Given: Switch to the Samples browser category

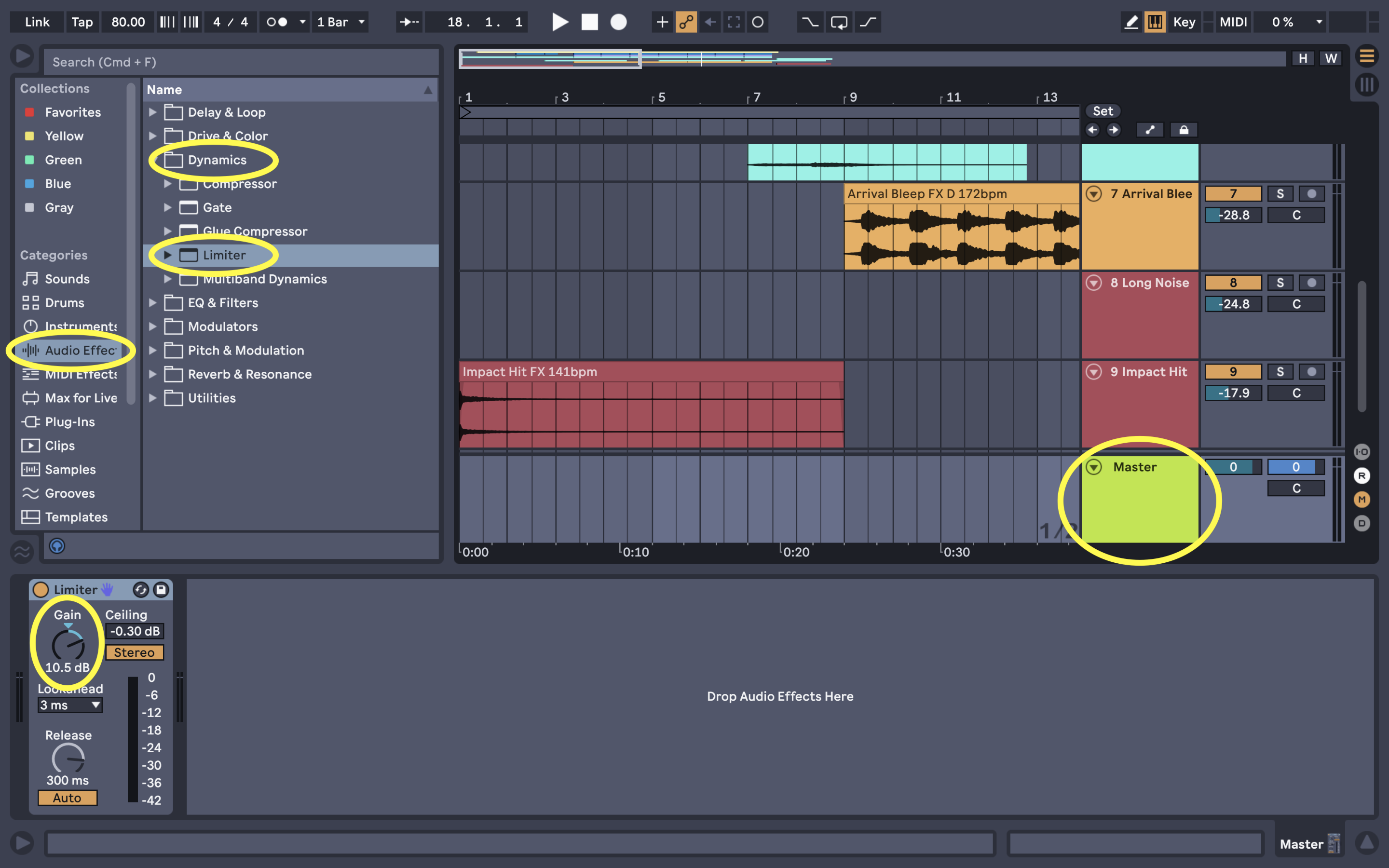Looking at the screenshot, I should [70, 469].
